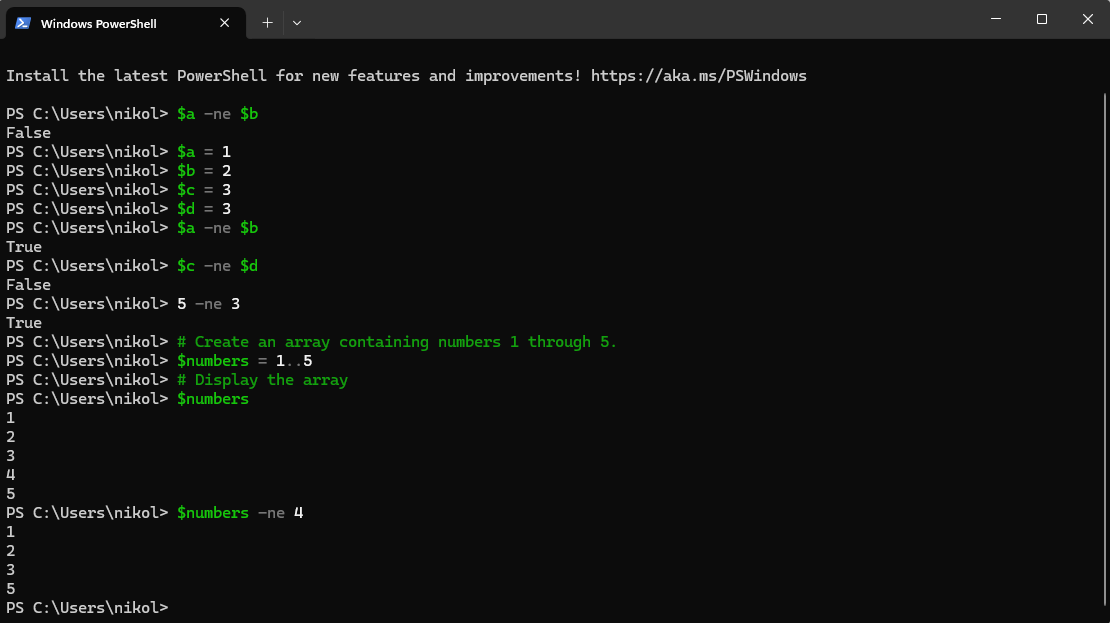Close the Windows PowerShell tab
This screenshot has height=623, width=1110.
coord(224,23)
